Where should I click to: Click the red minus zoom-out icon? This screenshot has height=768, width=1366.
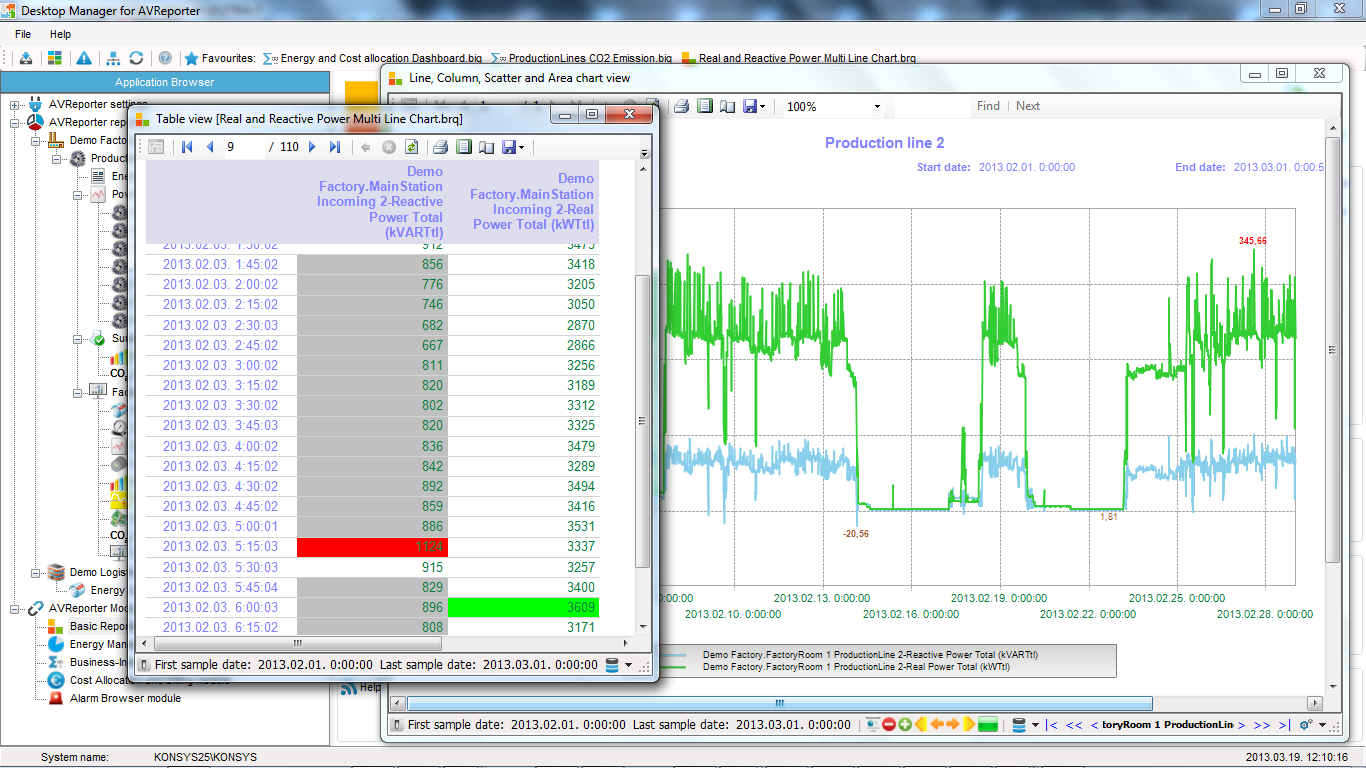(889, 724)
